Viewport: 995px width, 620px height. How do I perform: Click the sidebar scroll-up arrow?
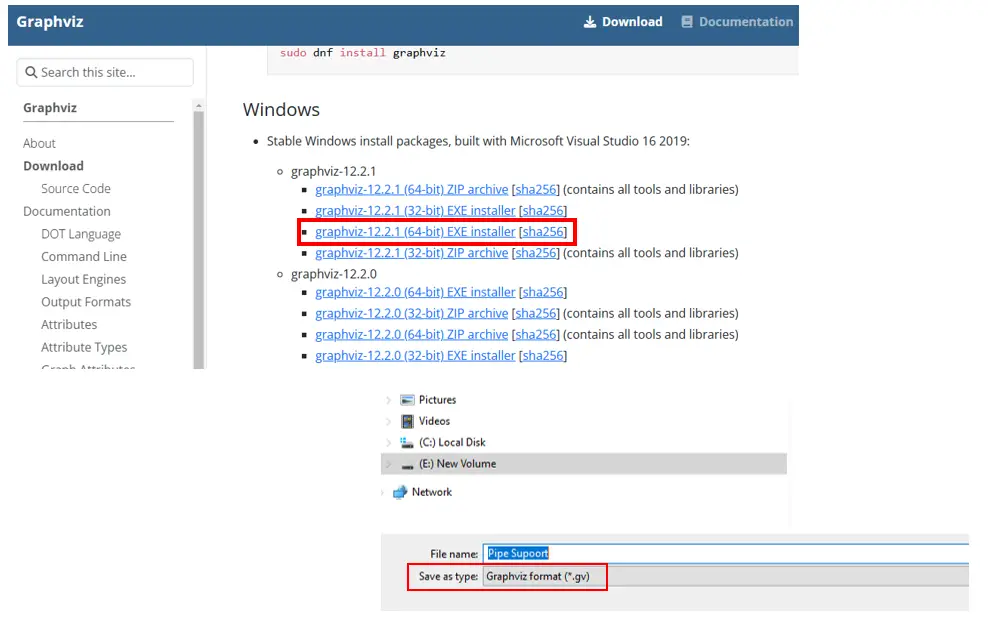[199, 105]
